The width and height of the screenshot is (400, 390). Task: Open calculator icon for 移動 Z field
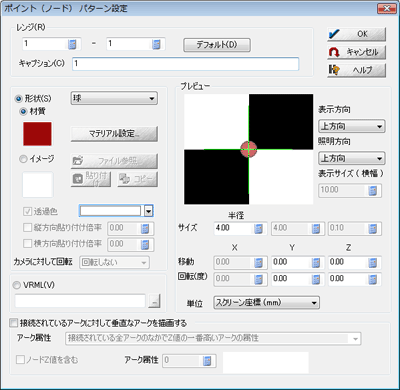pos(373,263)
